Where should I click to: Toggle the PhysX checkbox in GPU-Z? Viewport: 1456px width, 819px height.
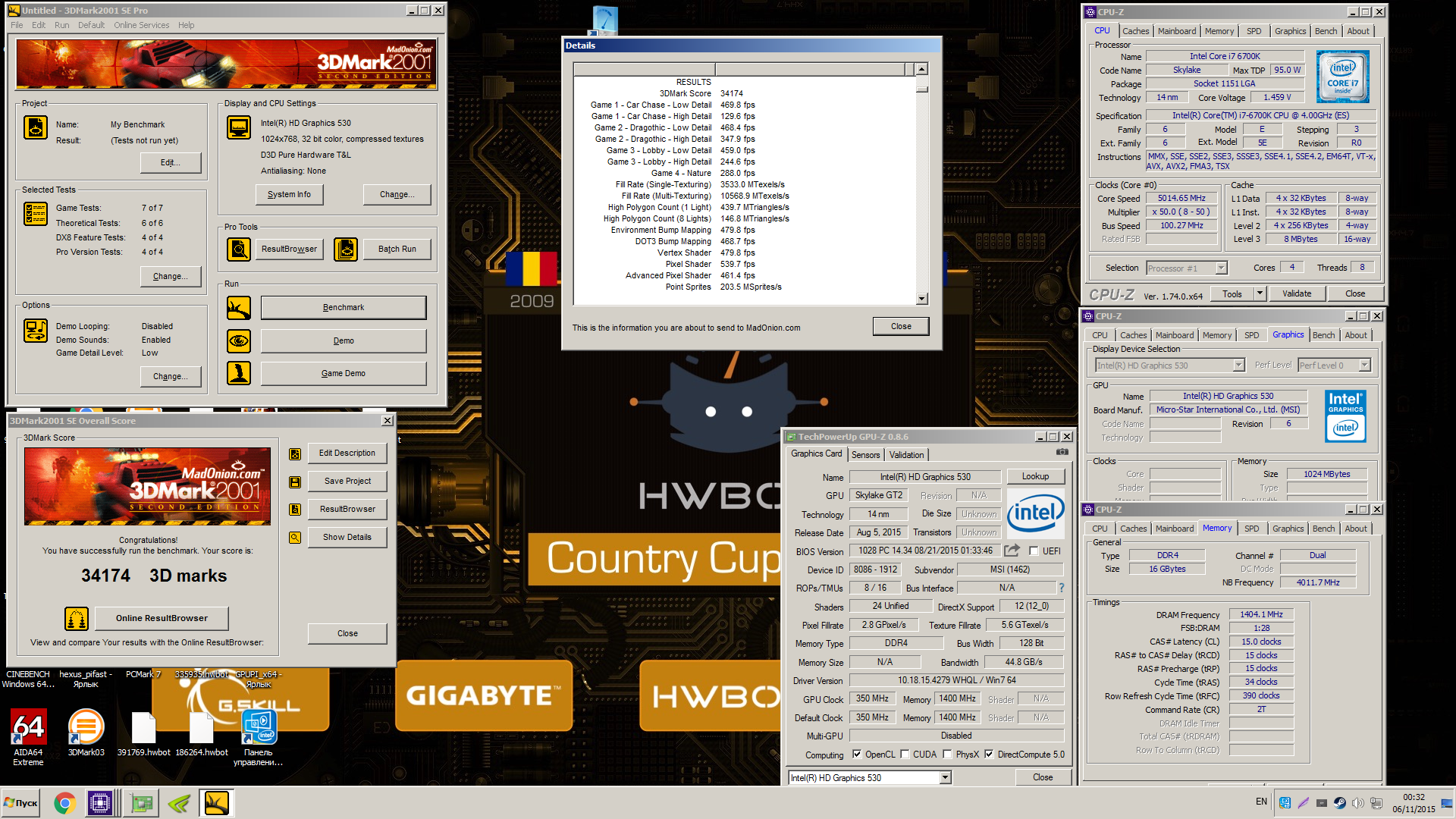coord(947,755)
